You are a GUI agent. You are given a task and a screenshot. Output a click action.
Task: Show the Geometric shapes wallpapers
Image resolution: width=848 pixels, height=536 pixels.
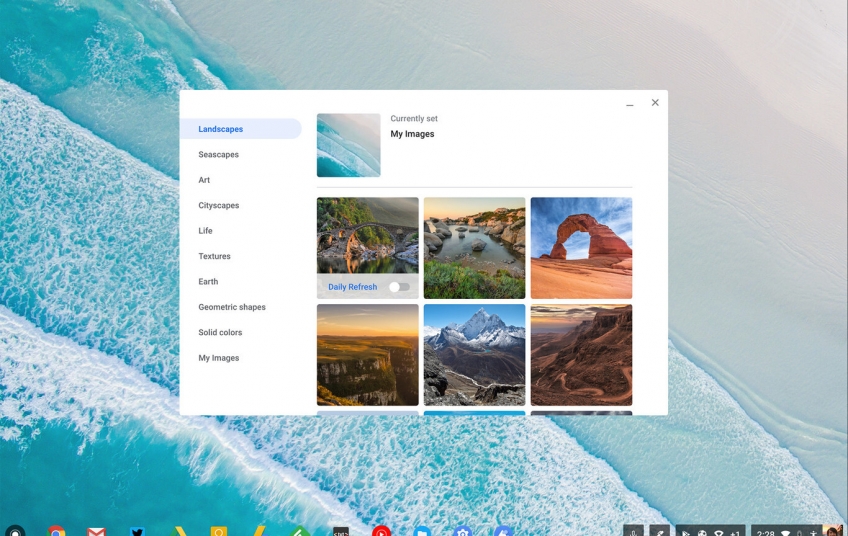pos(232,307)
